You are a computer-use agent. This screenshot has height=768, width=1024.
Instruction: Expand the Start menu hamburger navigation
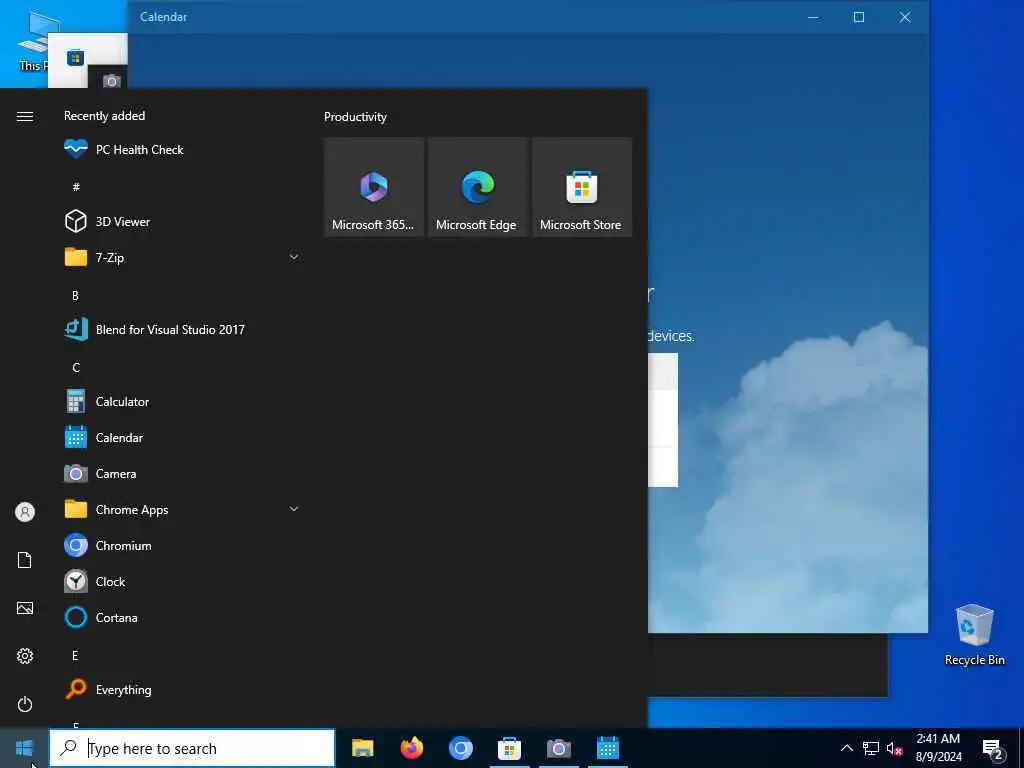tap(25, 116)
